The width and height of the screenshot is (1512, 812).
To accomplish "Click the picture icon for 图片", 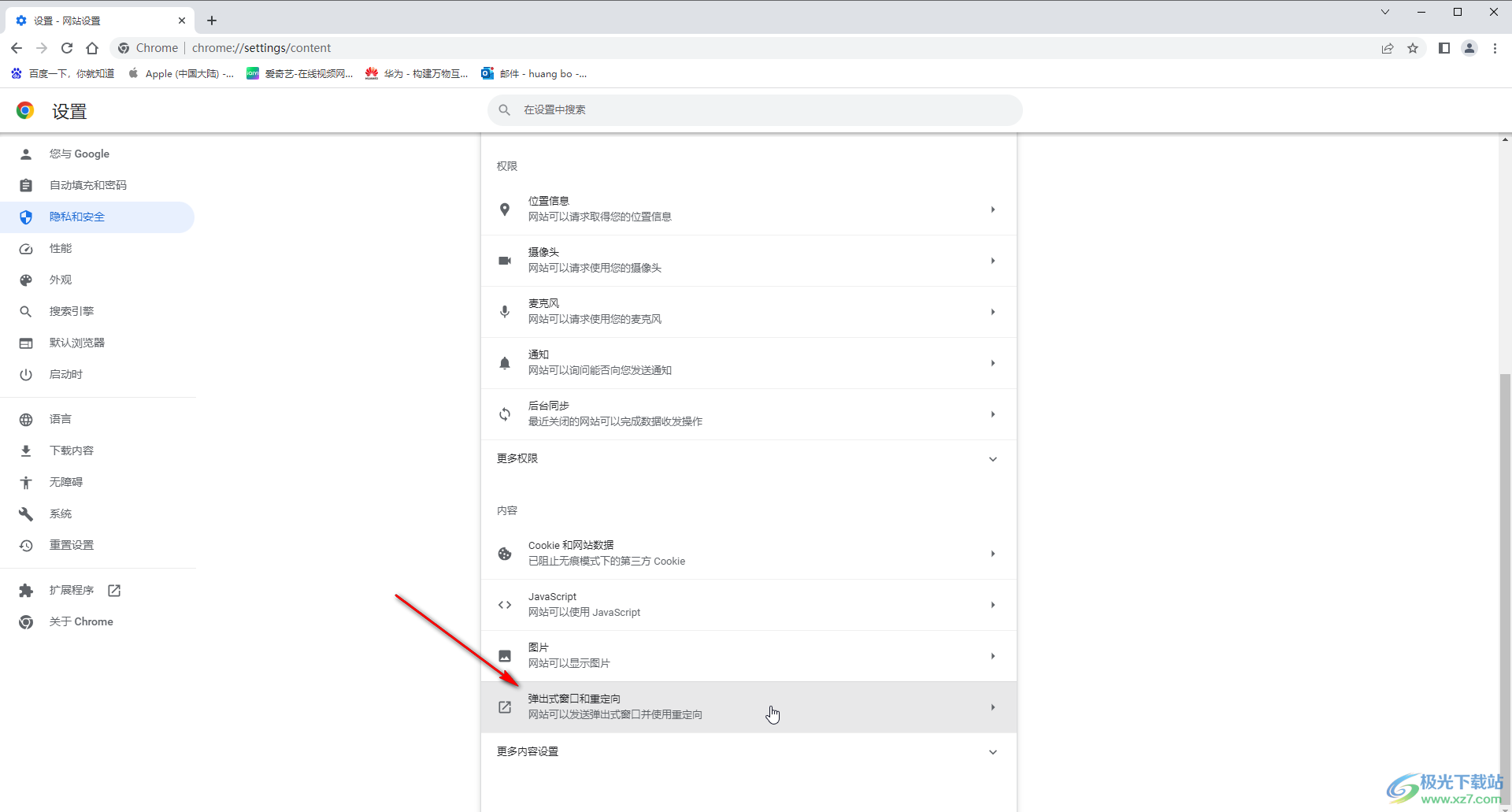I will (505, 656).
